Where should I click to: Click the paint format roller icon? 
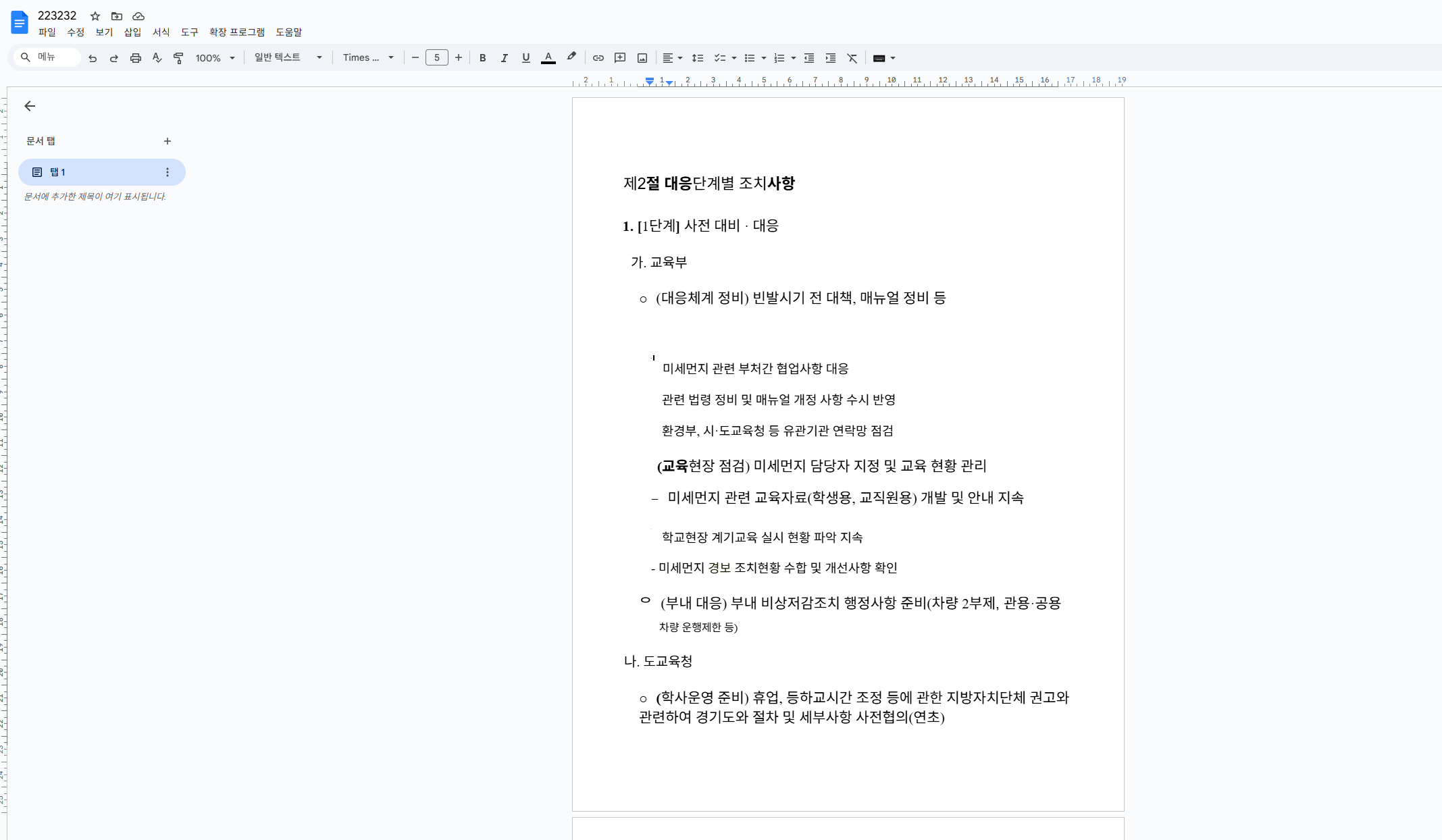tap(178, 58)
